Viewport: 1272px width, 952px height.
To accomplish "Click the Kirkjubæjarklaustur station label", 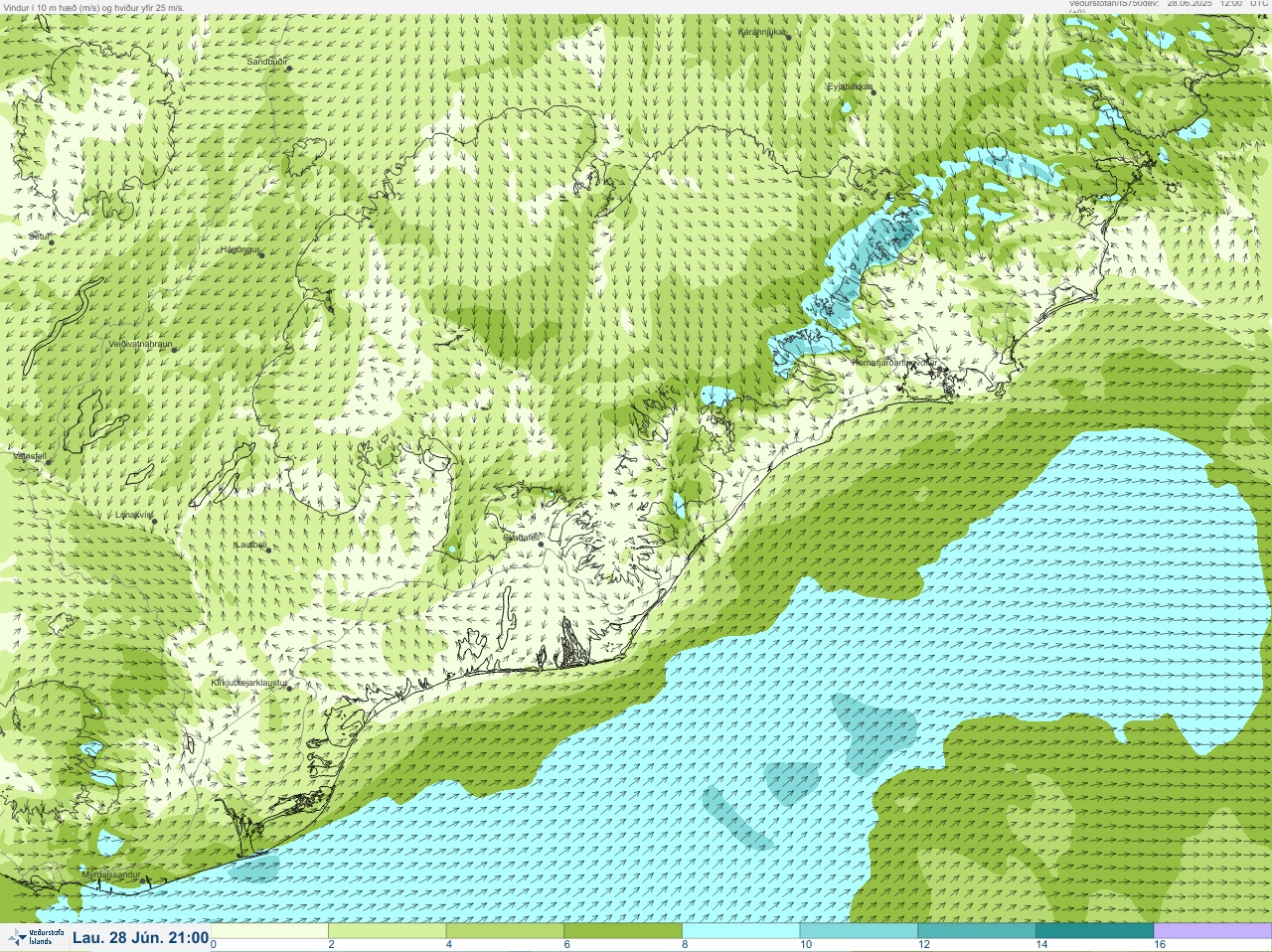I will point(249,684).
